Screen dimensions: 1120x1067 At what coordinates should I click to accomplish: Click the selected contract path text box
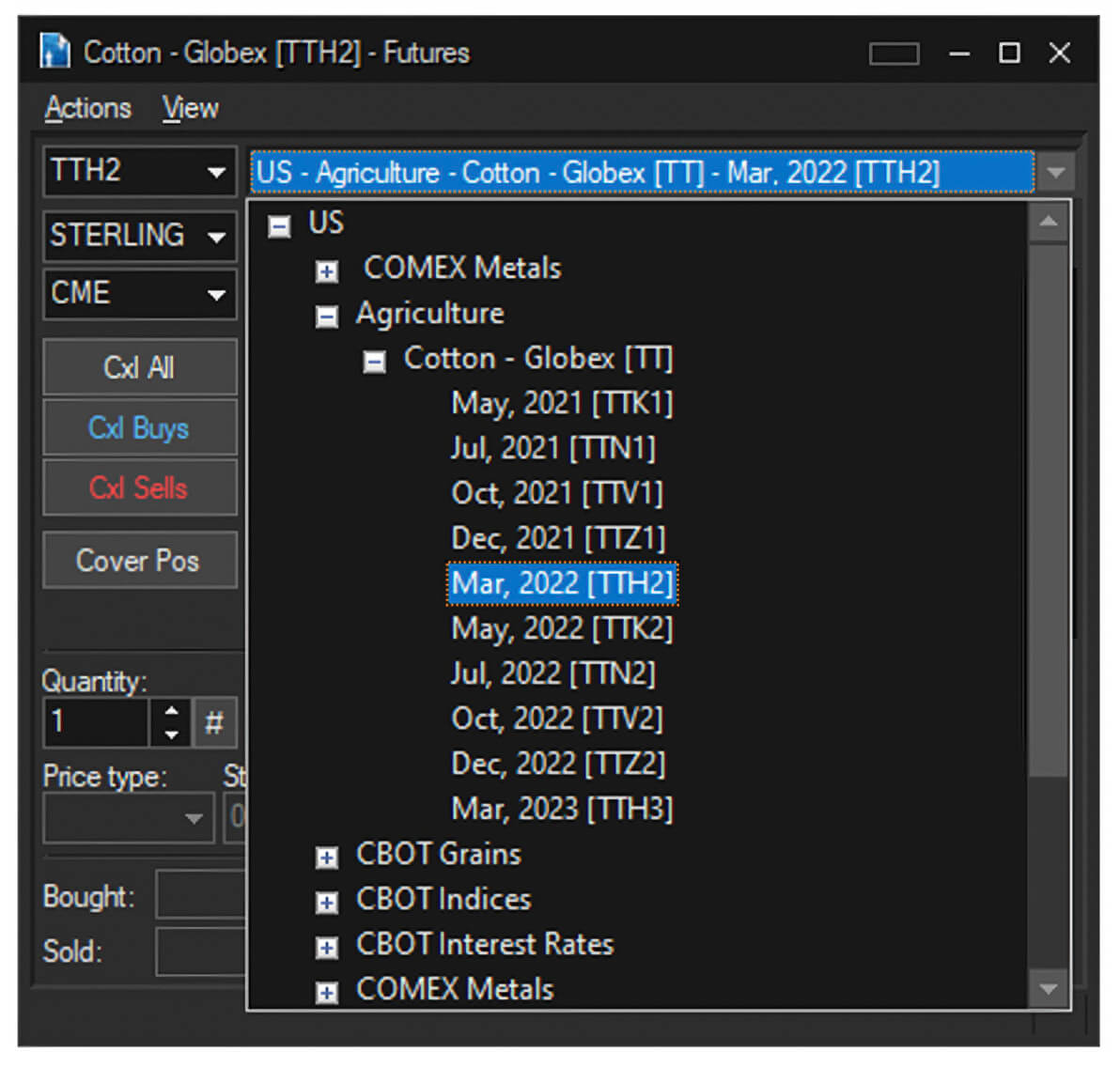tap(642, 172)
